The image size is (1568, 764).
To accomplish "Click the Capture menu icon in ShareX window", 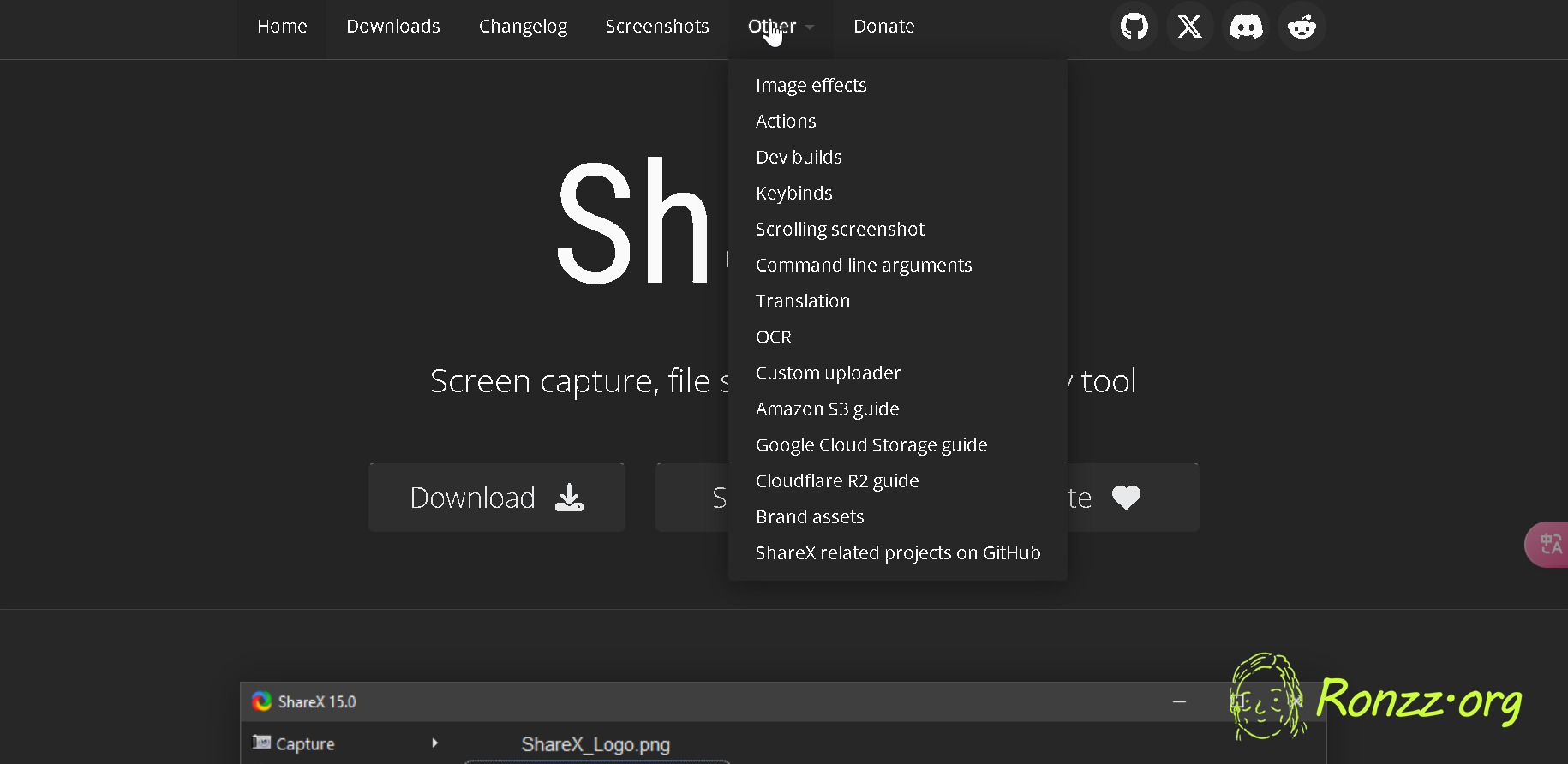I will (261, 743).
